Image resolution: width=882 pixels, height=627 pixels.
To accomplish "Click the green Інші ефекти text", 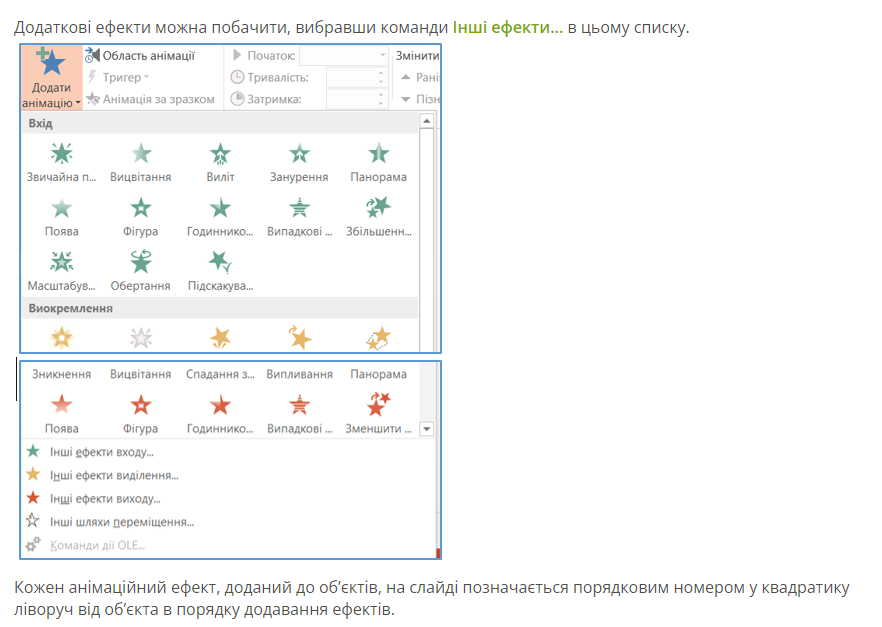I will 507,27.
